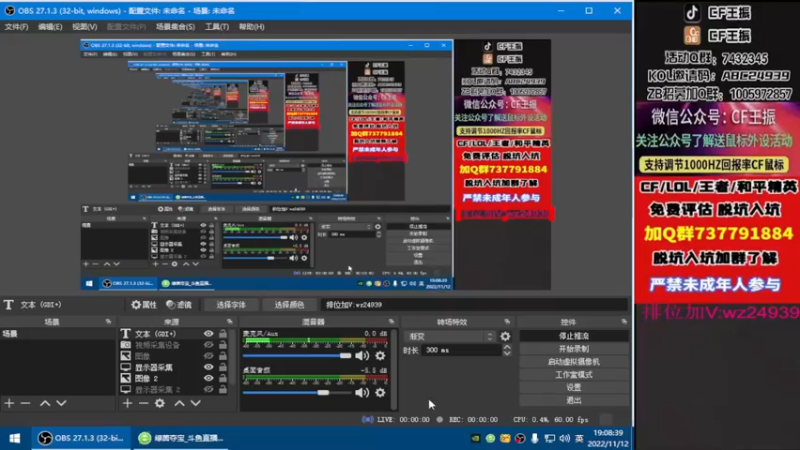Hide the 图像 2 source eye icon

tap(208, 378)
